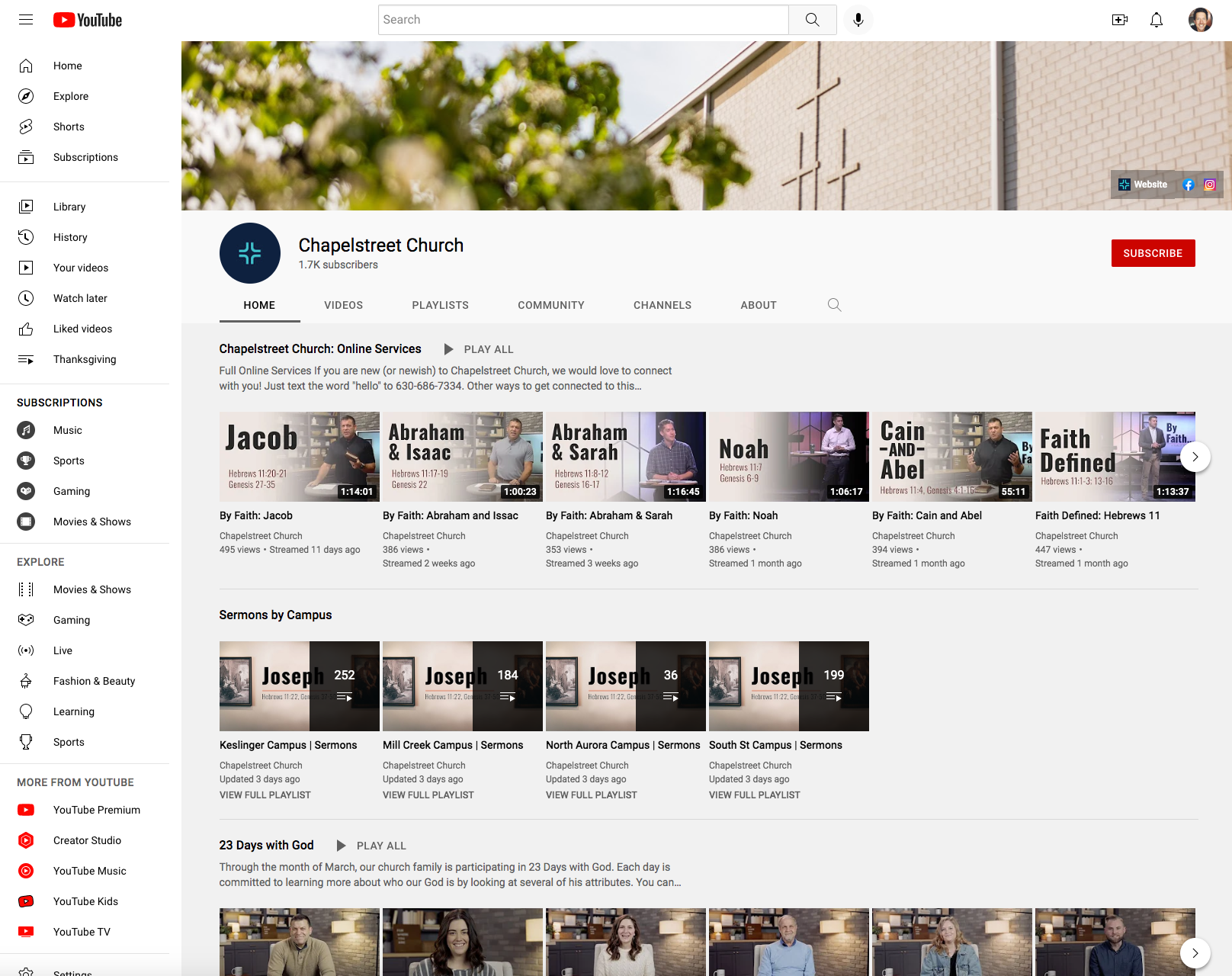Open Library in sidebar

click(x=85, y=207)
